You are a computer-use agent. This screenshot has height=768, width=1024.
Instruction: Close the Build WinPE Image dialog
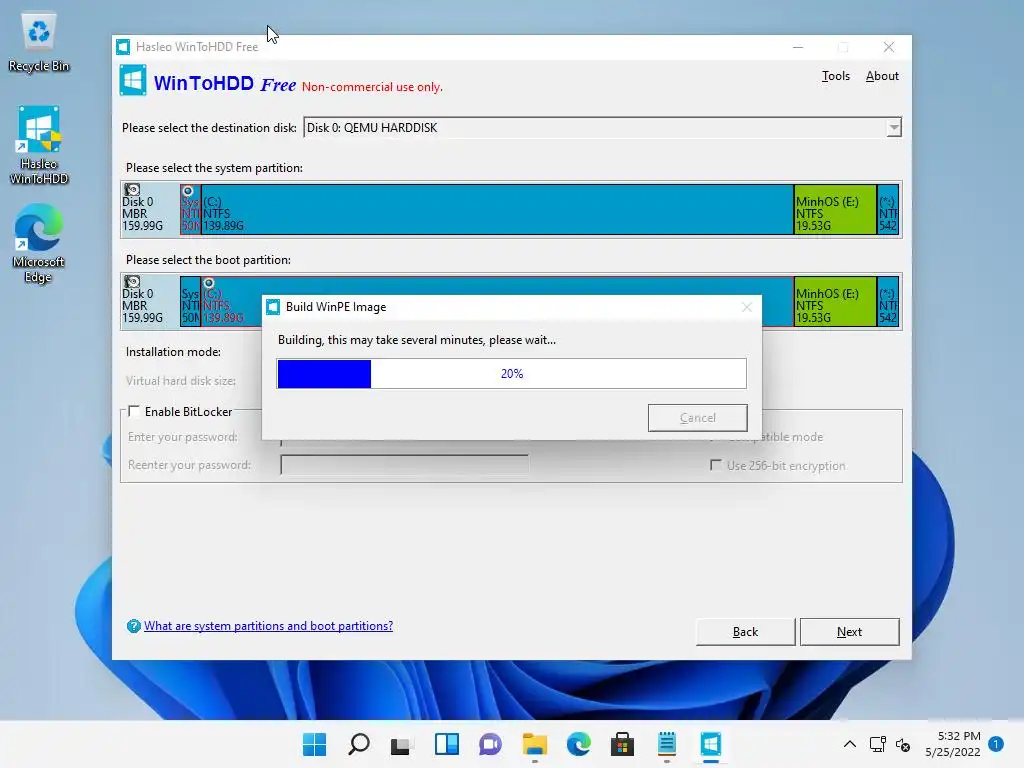point(746,307)
